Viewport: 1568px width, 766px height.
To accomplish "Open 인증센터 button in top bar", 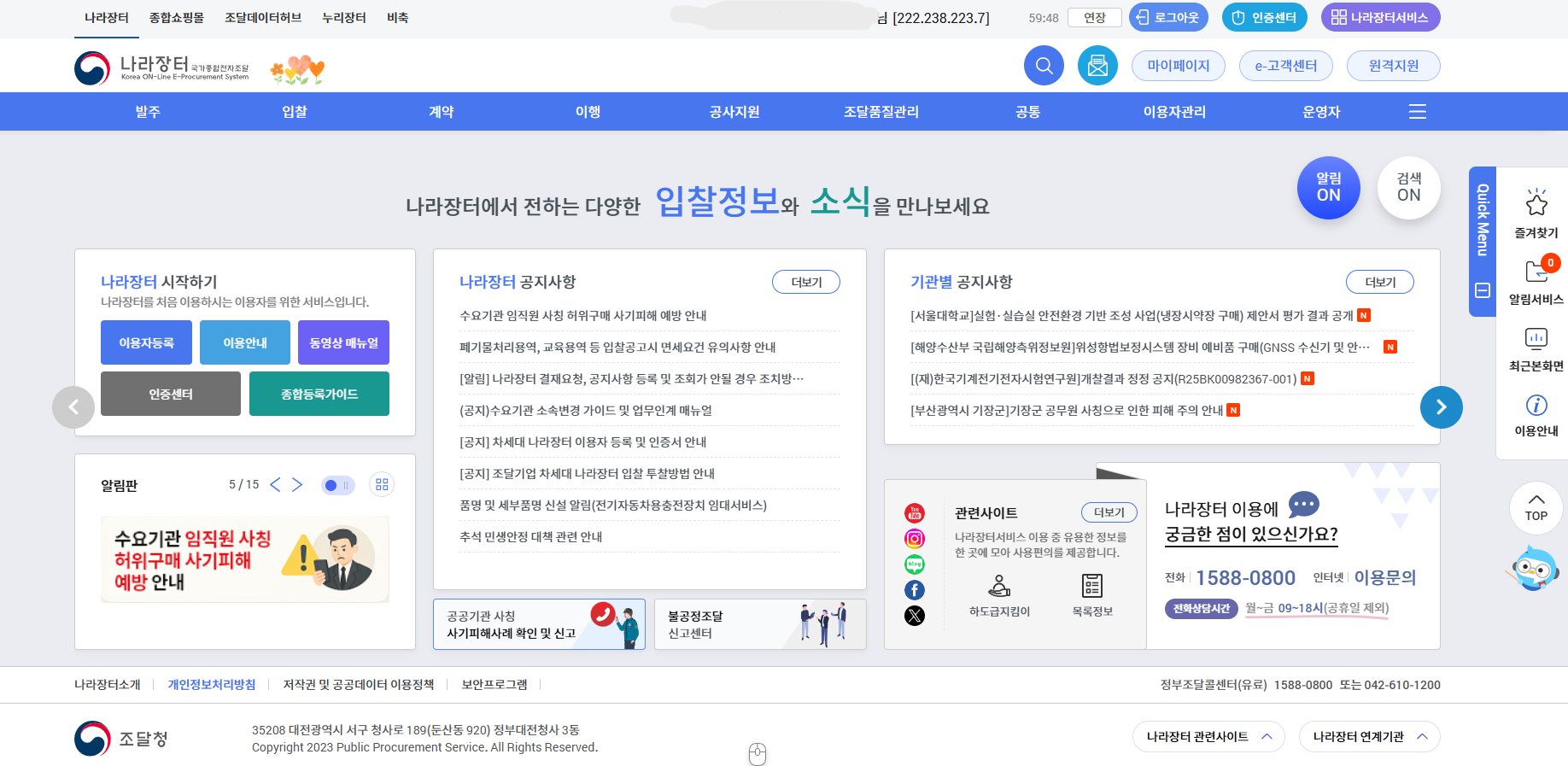I will tap(1265, 17).
